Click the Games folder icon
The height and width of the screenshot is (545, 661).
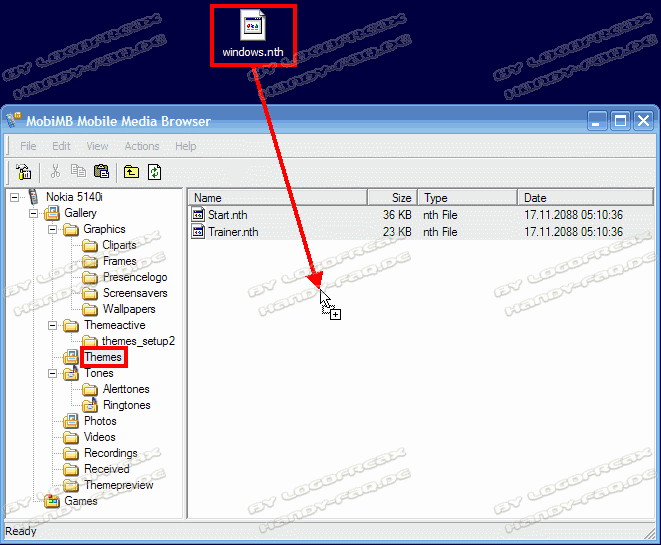click(x=52, y=501)
